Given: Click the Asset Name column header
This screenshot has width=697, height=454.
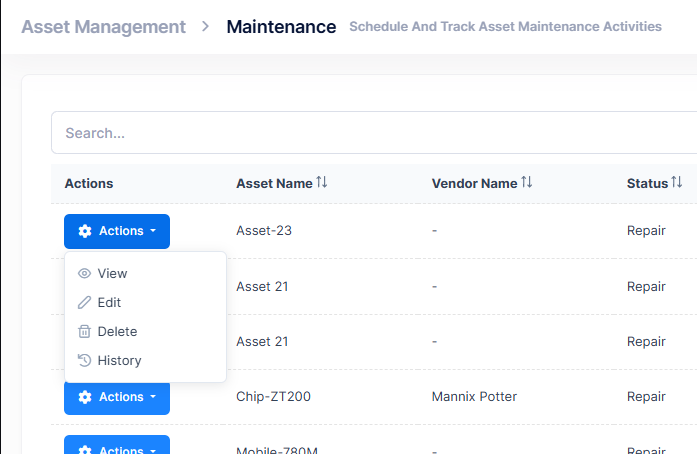Looking at the screenshot, I should [281, 183].
